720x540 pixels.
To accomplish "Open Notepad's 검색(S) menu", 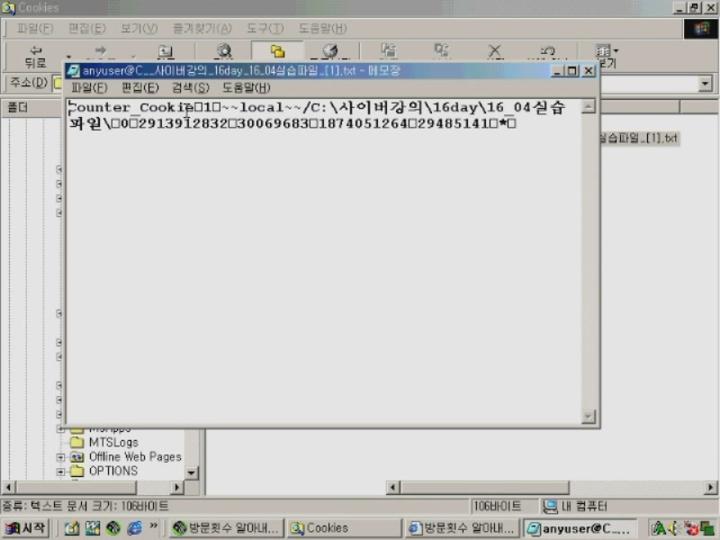I will [190, 88].
